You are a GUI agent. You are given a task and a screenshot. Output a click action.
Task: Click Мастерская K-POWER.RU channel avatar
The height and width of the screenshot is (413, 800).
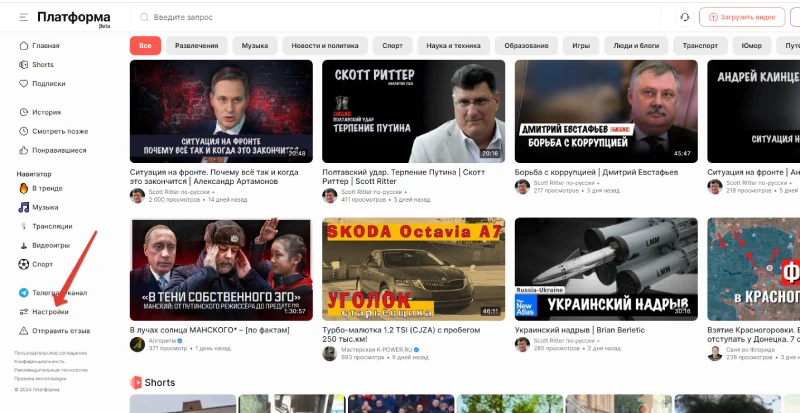330,353
